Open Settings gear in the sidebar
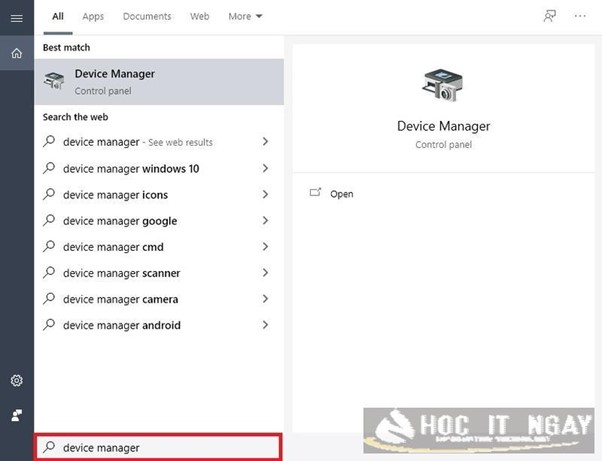 [17, 380]
